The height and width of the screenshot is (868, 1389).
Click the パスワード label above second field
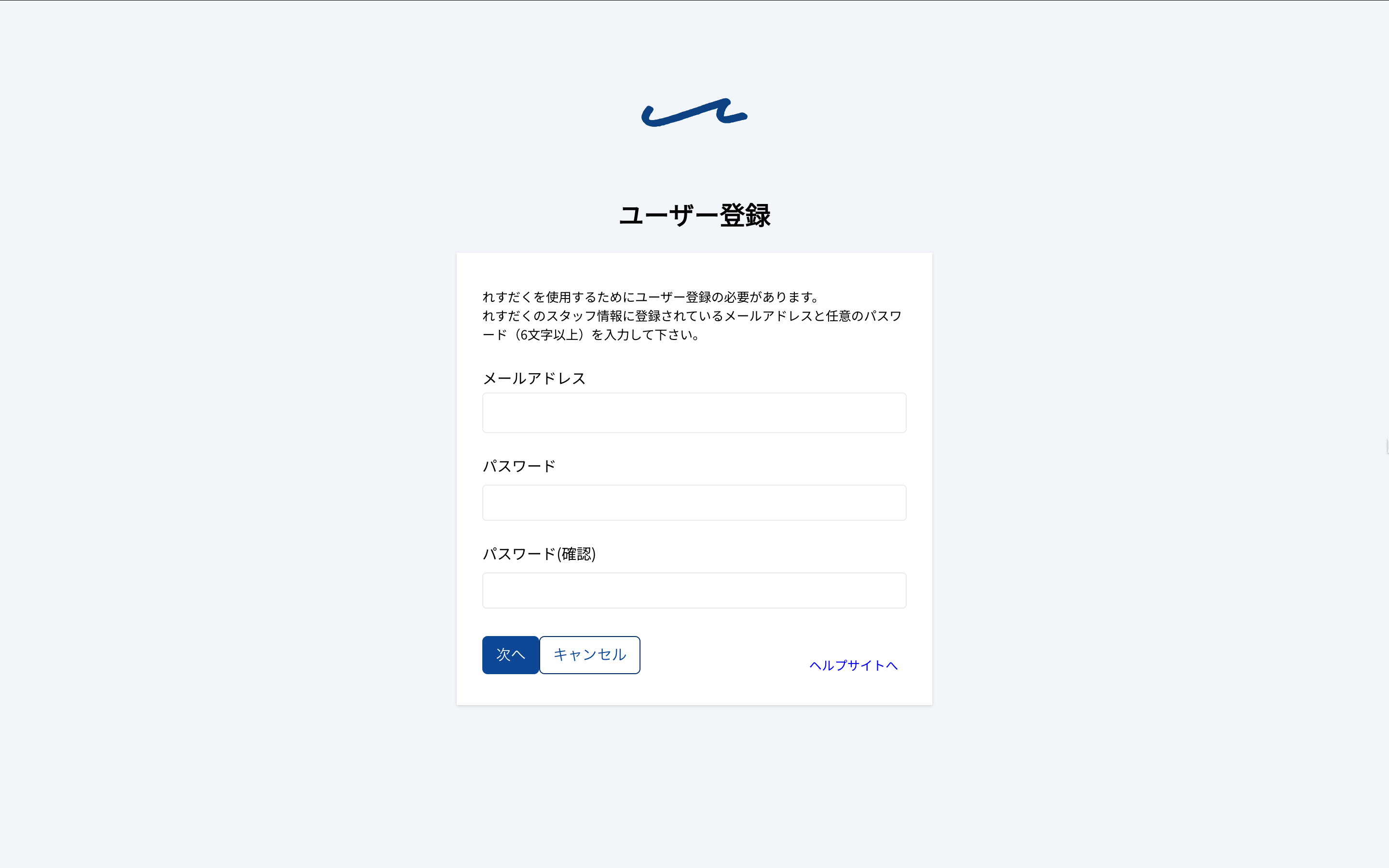tap(519, 466)
